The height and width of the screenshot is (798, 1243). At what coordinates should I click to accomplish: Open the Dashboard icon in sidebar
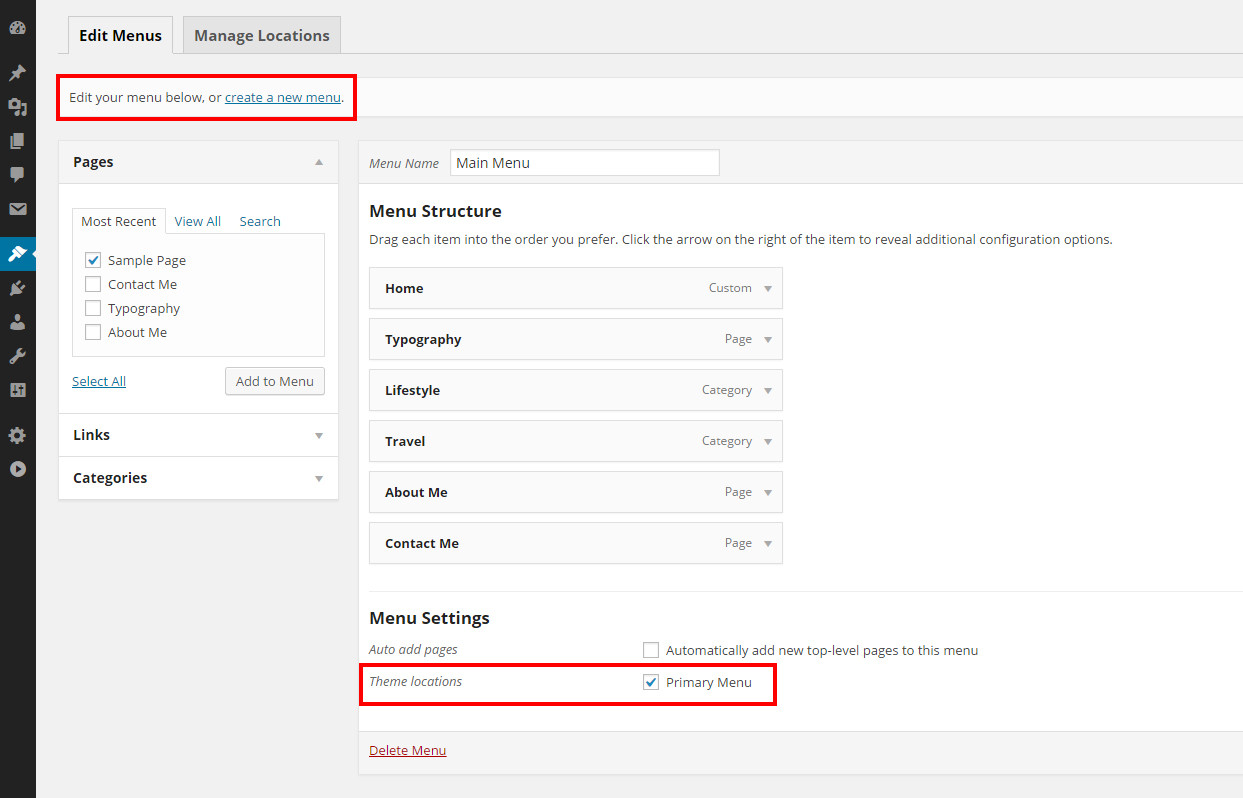[x=17, y=28]
